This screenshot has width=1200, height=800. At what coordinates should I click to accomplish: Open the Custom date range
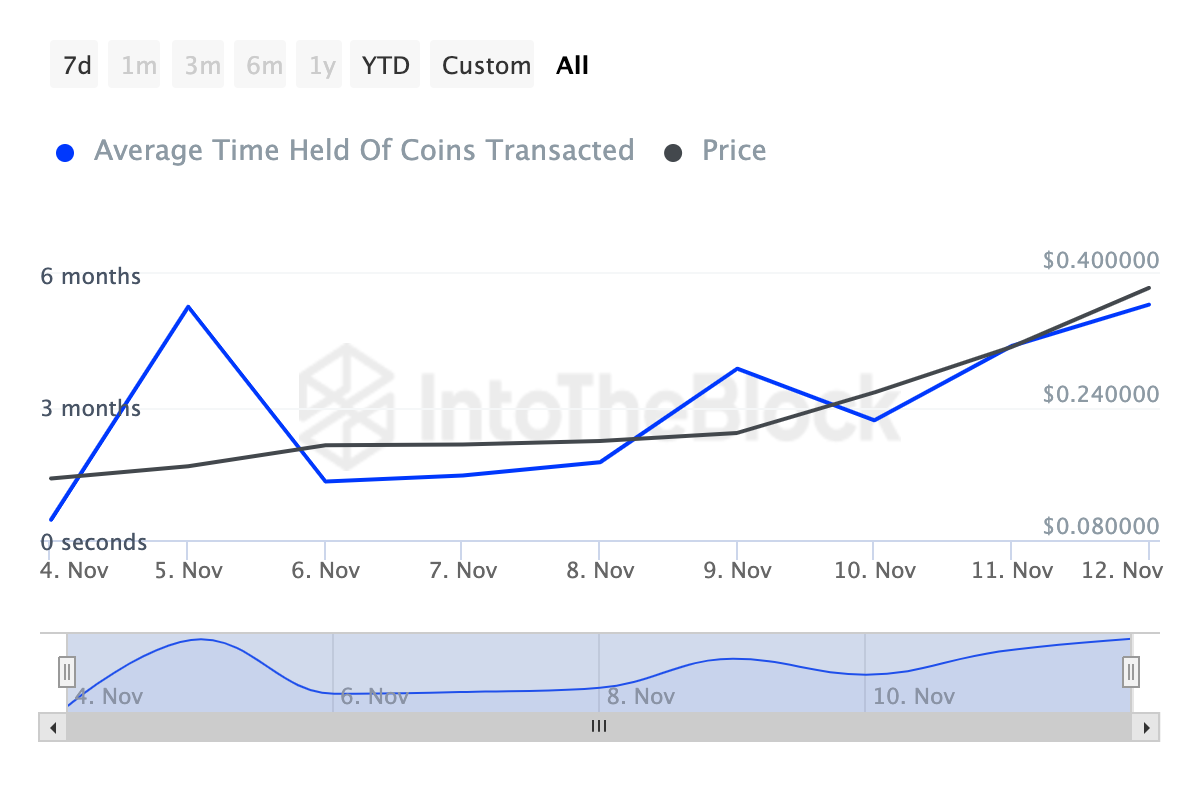[x=486, y=66]
